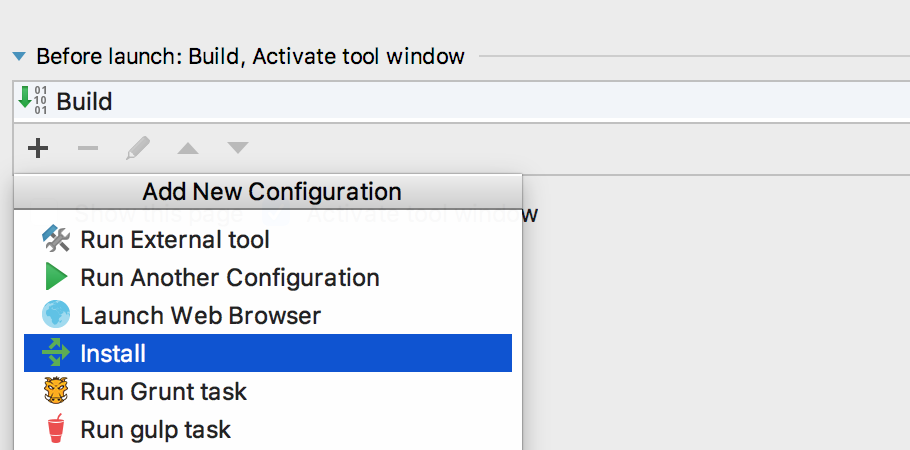Collapse the Before launch section triangle

(x=19, y=56)
